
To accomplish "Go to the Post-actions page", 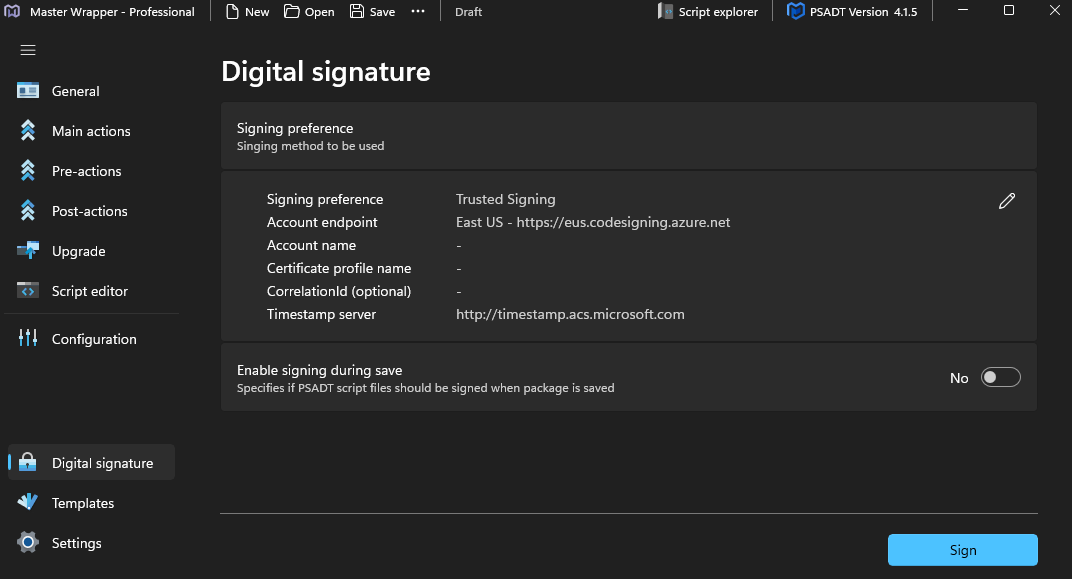I will (89, 211).
